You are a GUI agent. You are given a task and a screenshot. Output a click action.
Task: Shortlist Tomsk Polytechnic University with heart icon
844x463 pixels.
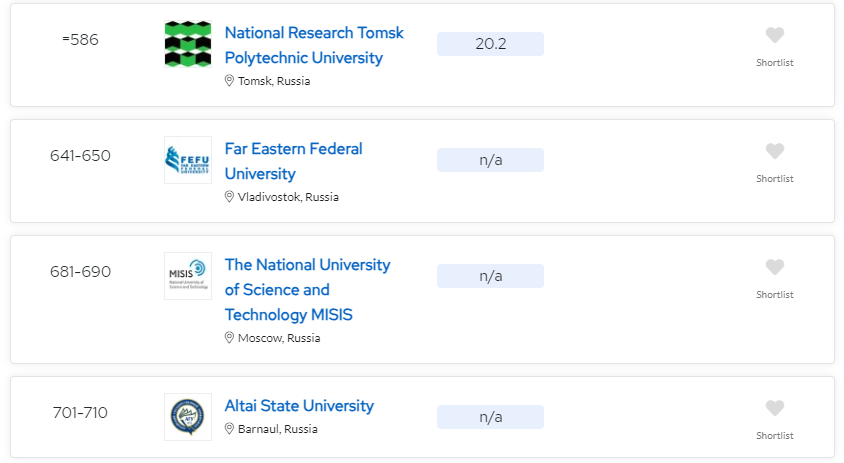[x=775, y=36]
